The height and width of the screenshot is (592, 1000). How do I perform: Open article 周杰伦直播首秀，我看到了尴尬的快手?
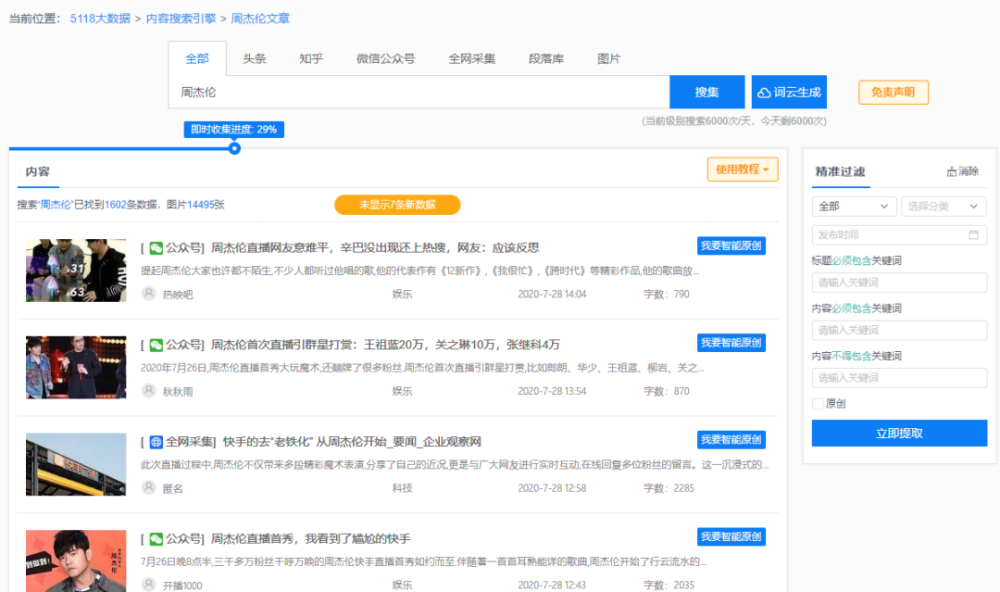click(x=311, y=539)
